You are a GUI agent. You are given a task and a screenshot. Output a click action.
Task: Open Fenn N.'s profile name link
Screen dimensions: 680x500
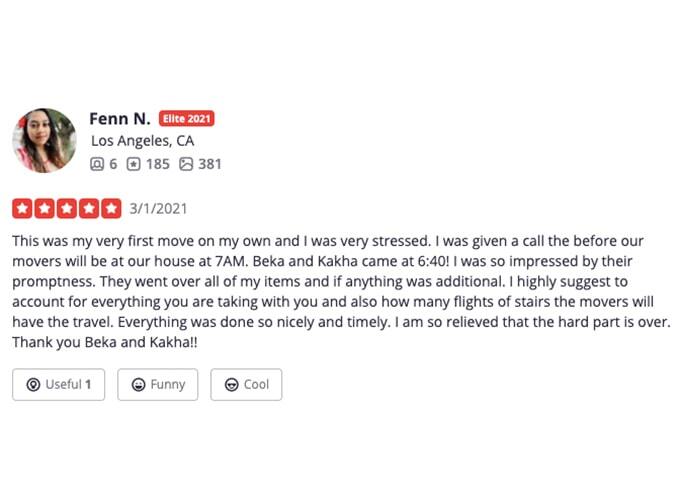point(120,119)
